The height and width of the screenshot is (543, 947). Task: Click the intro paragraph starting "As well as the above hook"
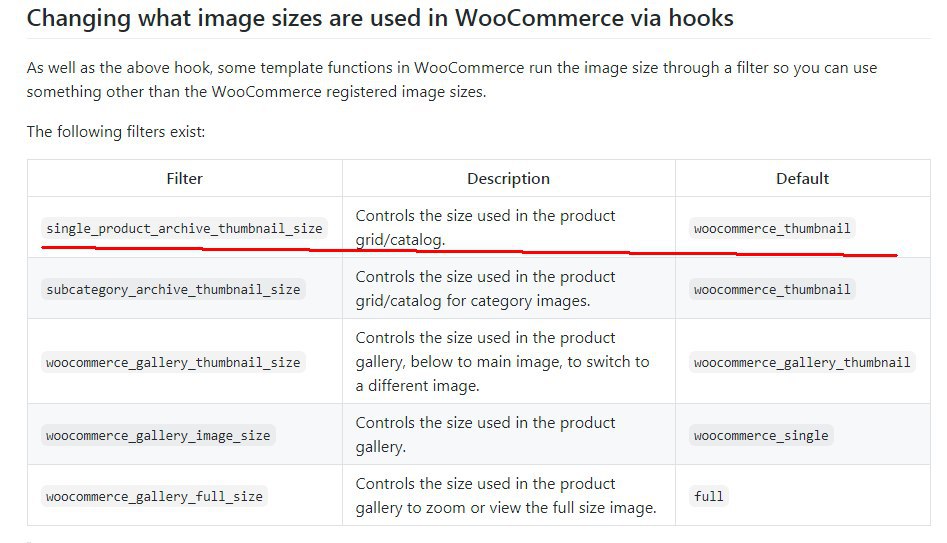pos(451,79)
